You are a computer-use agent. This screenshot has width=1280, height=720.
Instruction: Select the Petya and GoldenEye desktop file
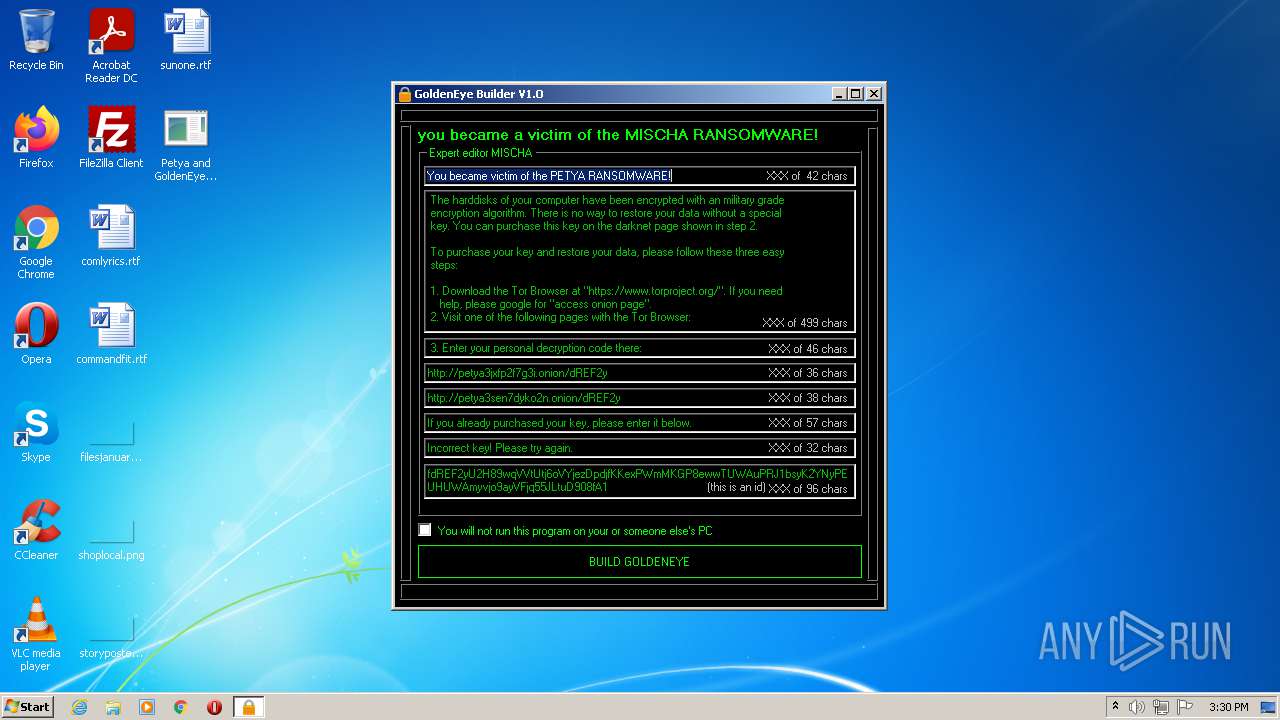click(186, 145)
